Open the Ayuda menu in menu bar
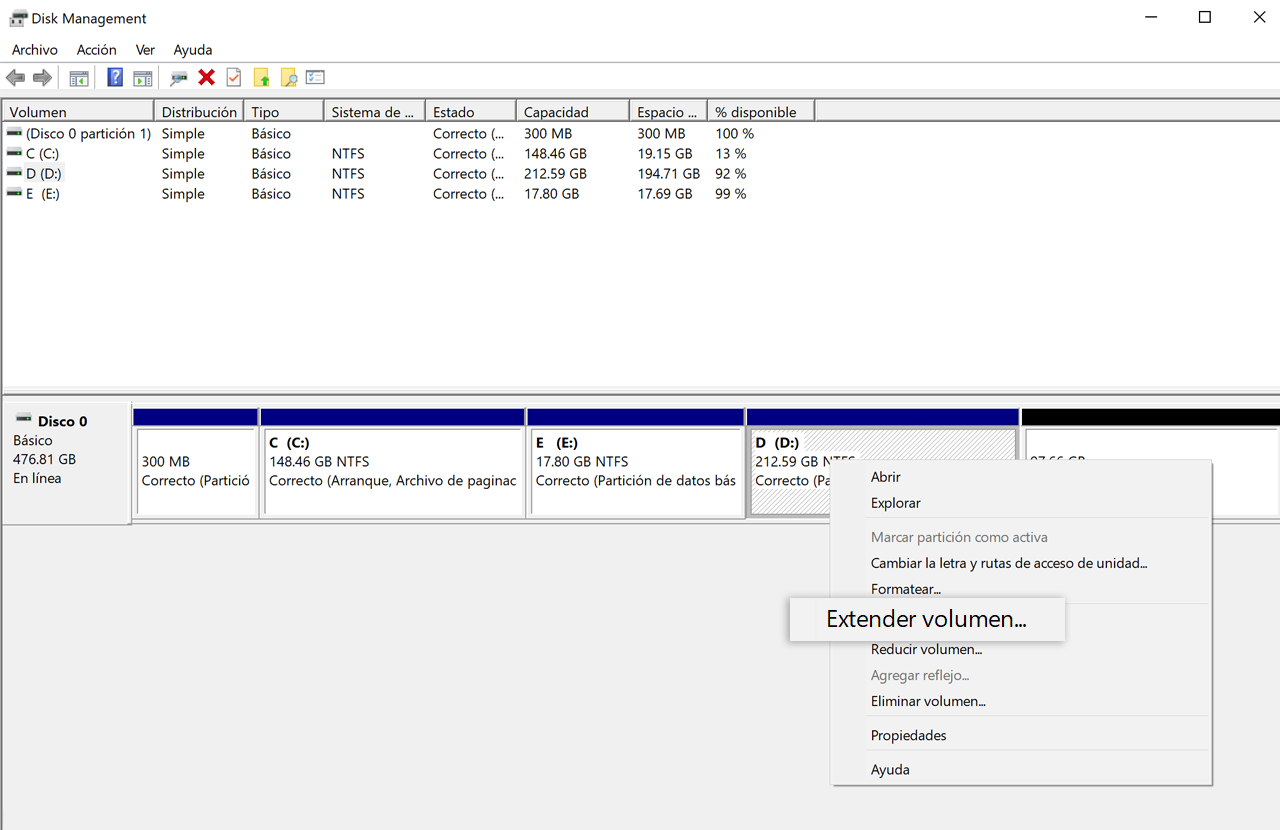Screen dimensions: 1280x830 coord(193,49)
